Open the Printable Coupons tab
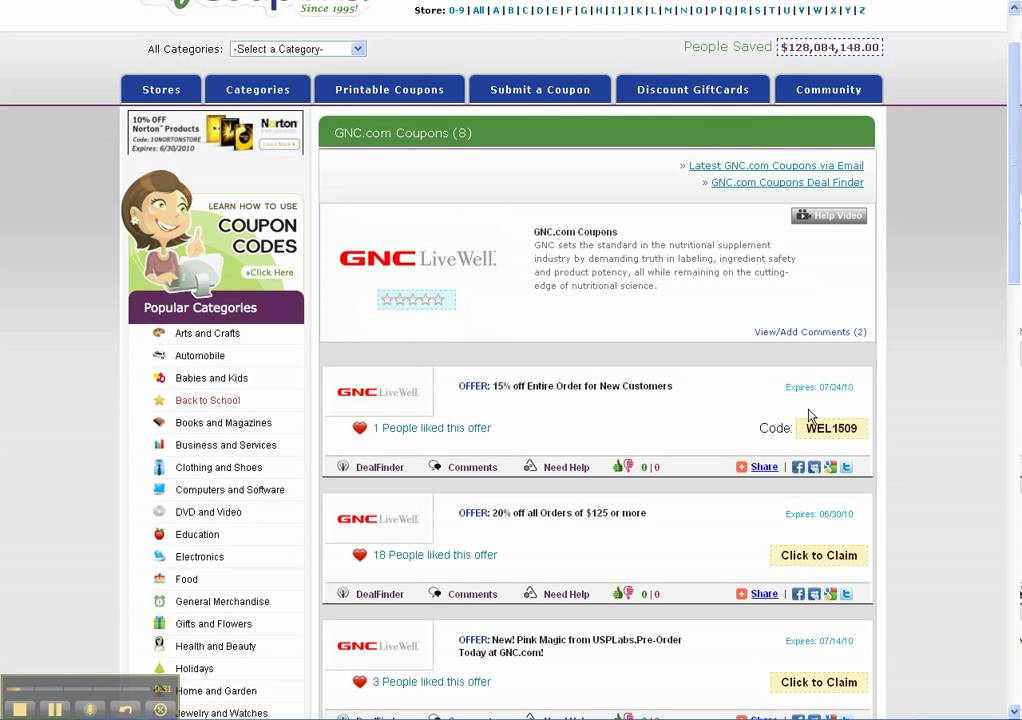 [390, 89]
